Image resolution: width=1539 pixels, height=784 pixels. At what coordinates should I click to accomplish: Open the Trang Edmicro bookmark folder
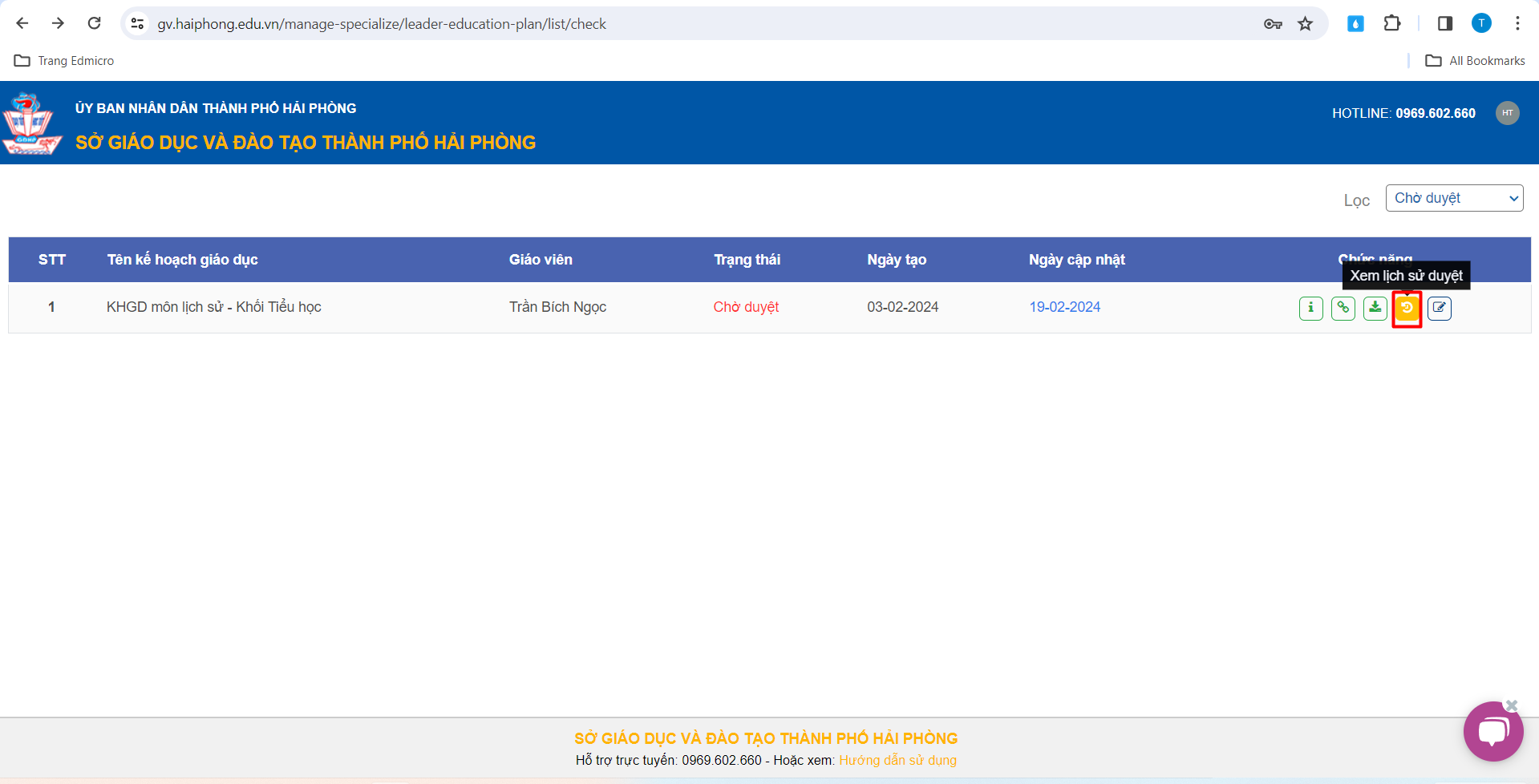[x=64, y=61]
